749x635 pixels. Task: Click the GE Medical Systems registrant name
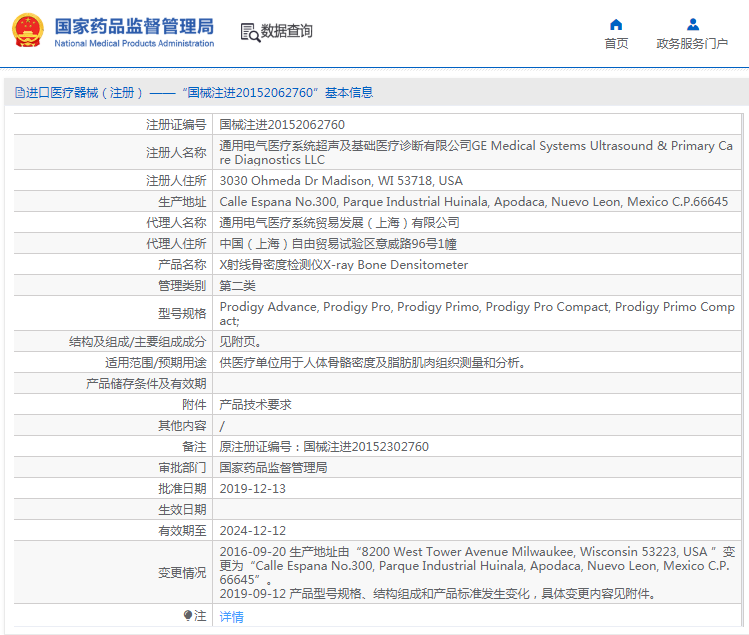[x=476, y=152]
